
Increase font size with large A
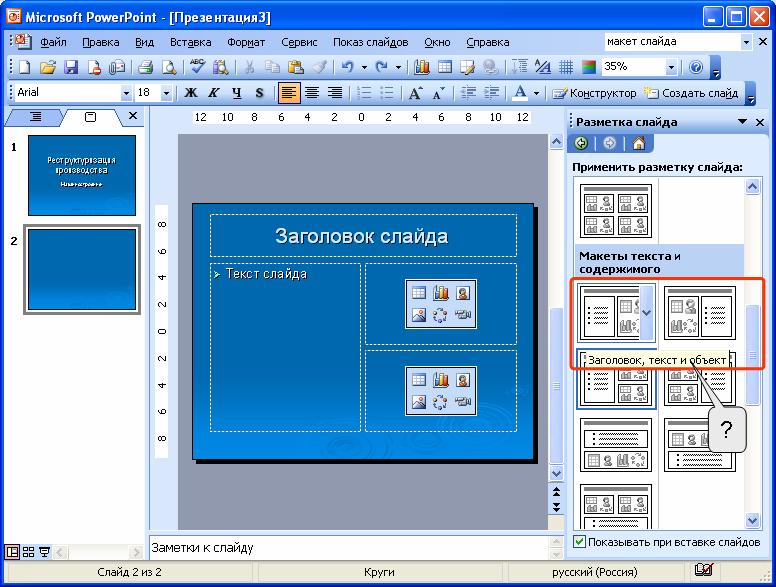415,93
